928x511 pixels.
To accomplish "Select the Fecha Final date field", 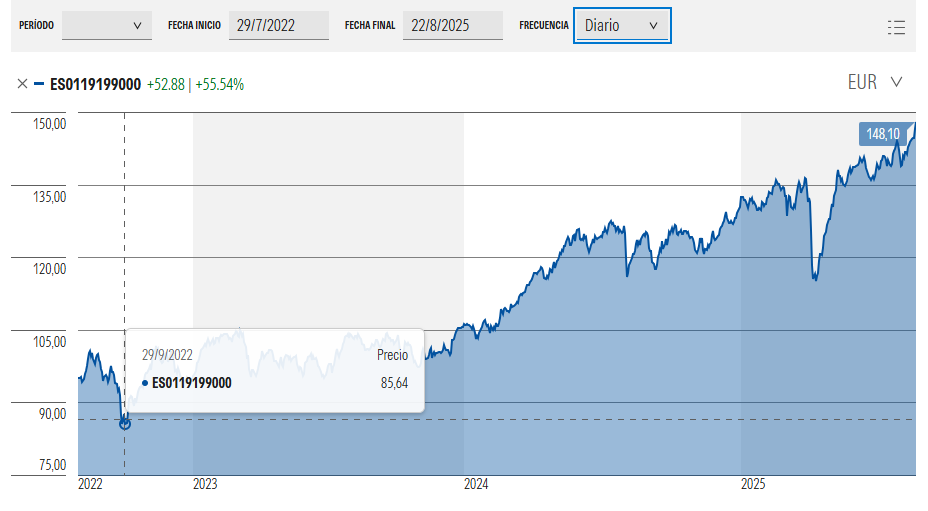I will [453, 26].
